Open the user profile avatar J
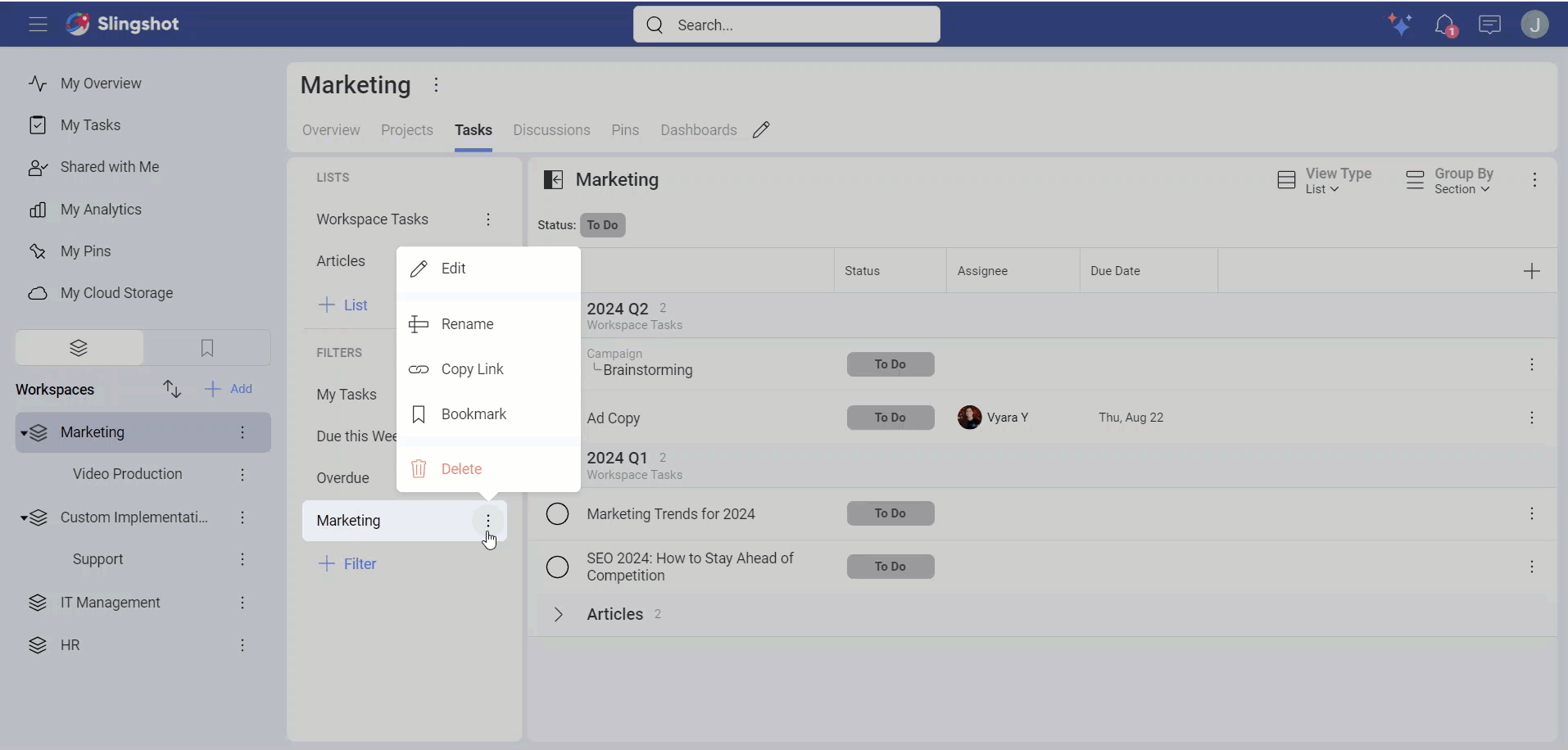Viewport: 1568px width, 750px height. click(x=1534, y=25)
